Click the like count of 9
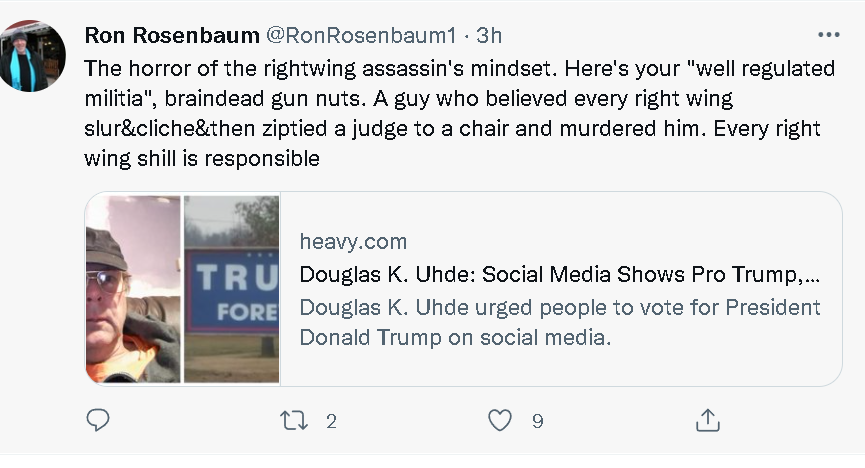The image size is (865, 468). 537,421
